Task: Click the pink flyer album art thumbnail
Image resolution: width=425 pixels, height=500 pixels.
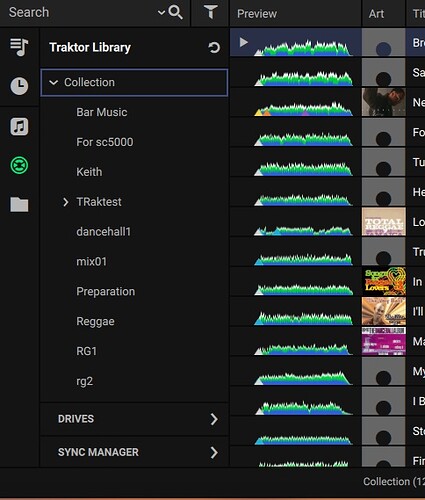Action: 384,341
